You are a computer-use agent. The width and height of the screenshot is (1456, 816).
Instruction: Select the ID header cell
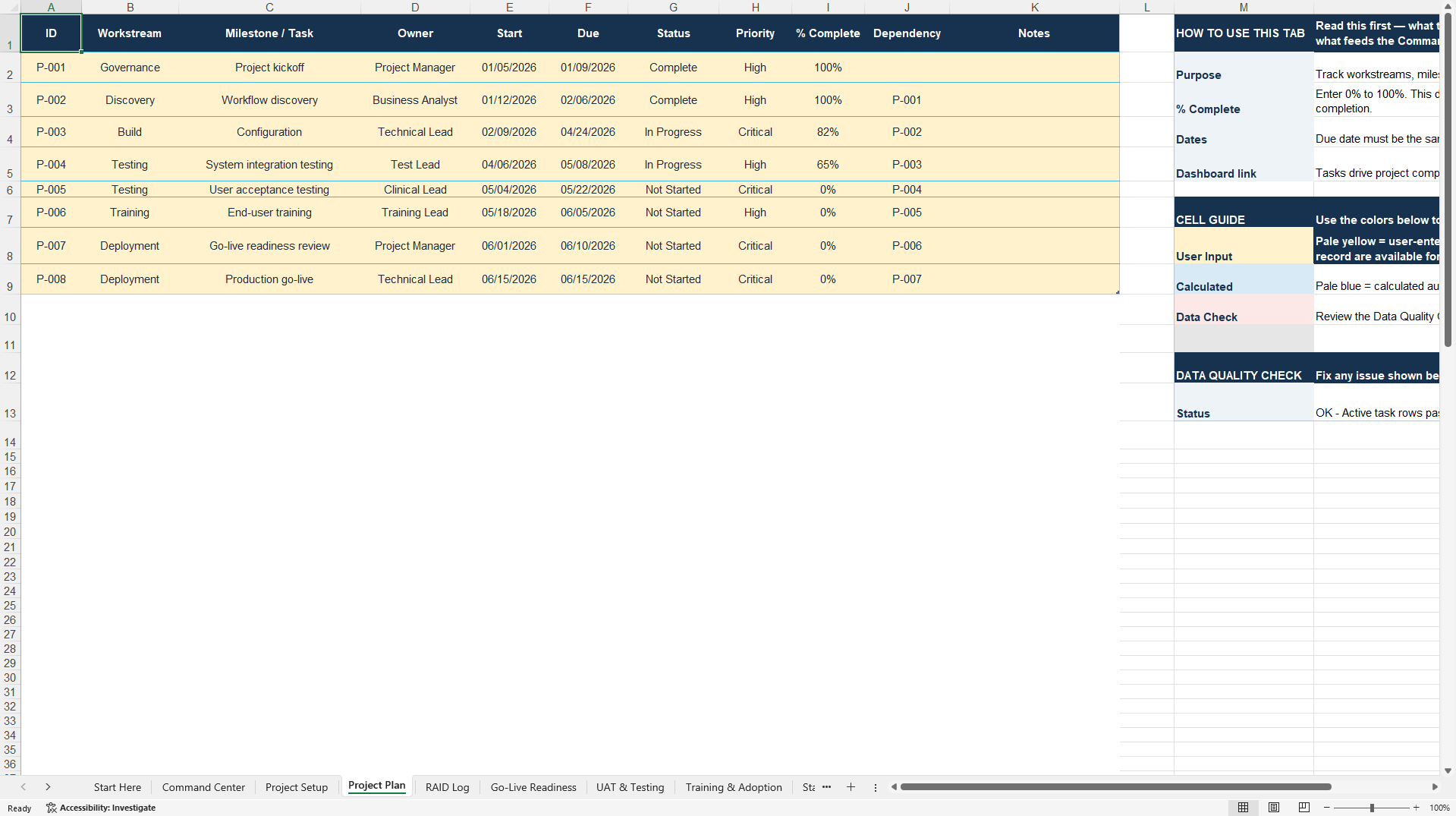point(51,33)
